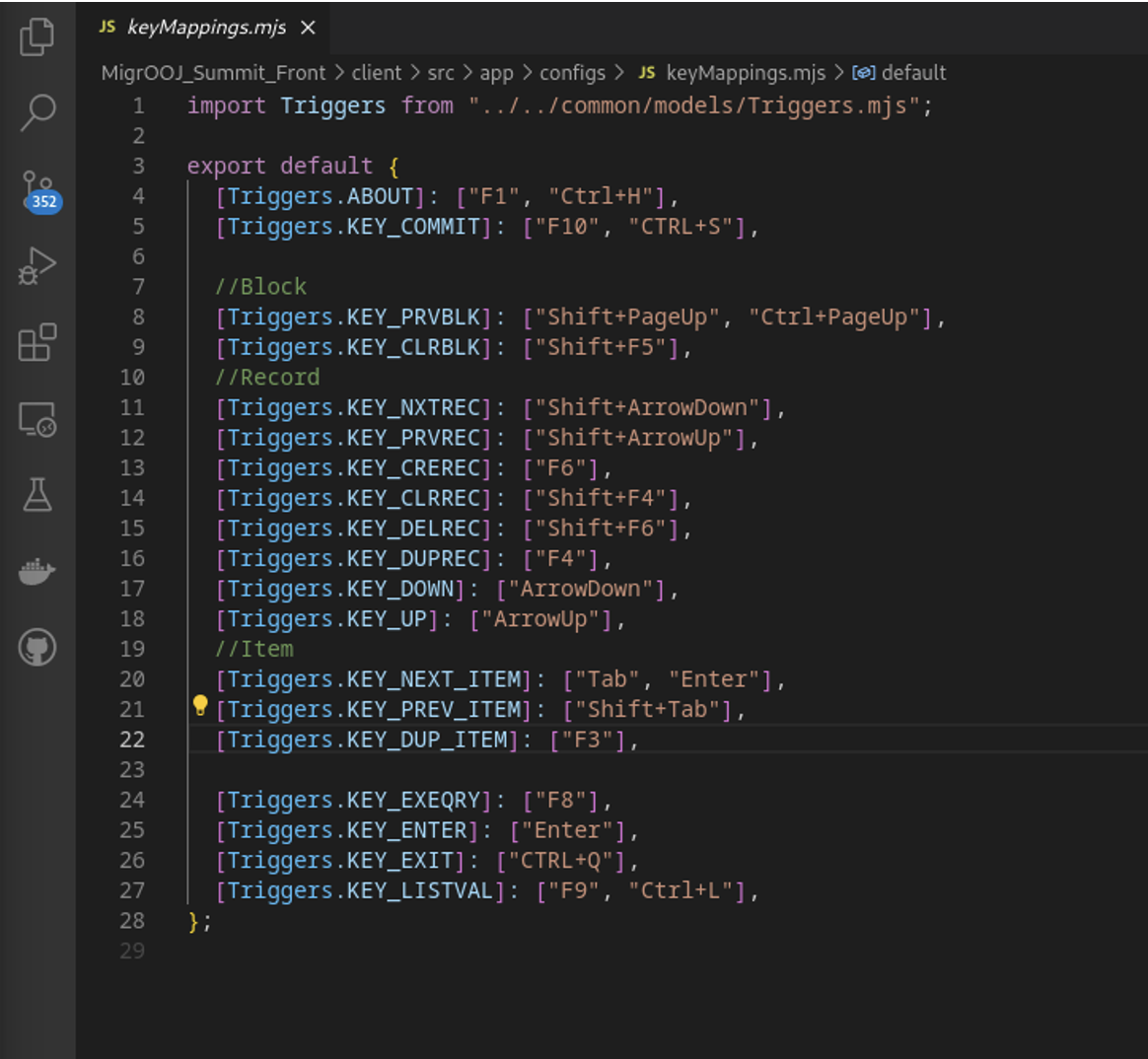The width and height of the screenshot is (1148, 1059).
Task: Click the "F8" string on line 24
Action: (561, 801)
